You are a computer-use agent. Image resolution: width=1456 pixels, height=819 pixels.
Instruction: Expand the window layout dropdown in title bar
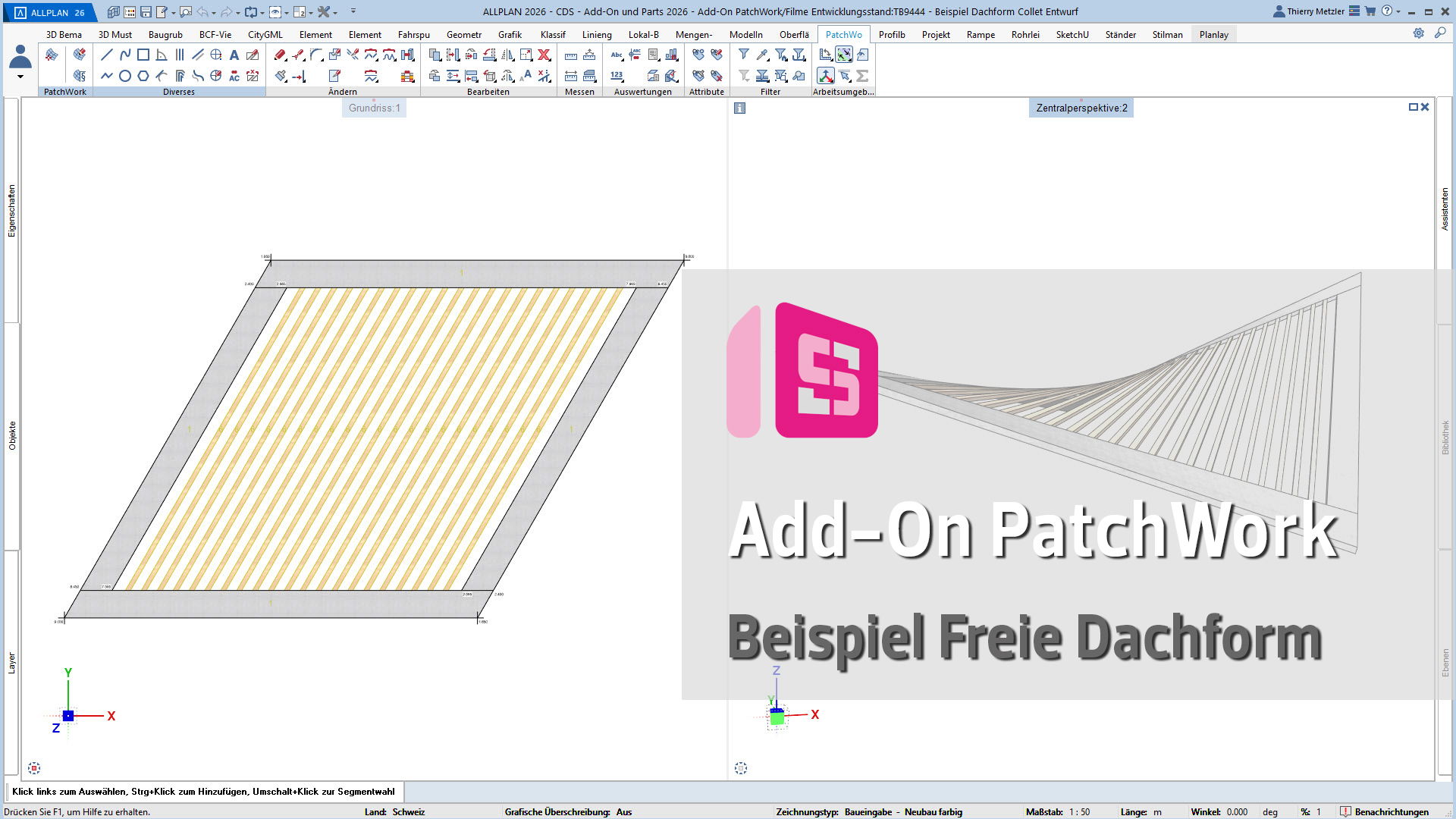tap(310, 12)
